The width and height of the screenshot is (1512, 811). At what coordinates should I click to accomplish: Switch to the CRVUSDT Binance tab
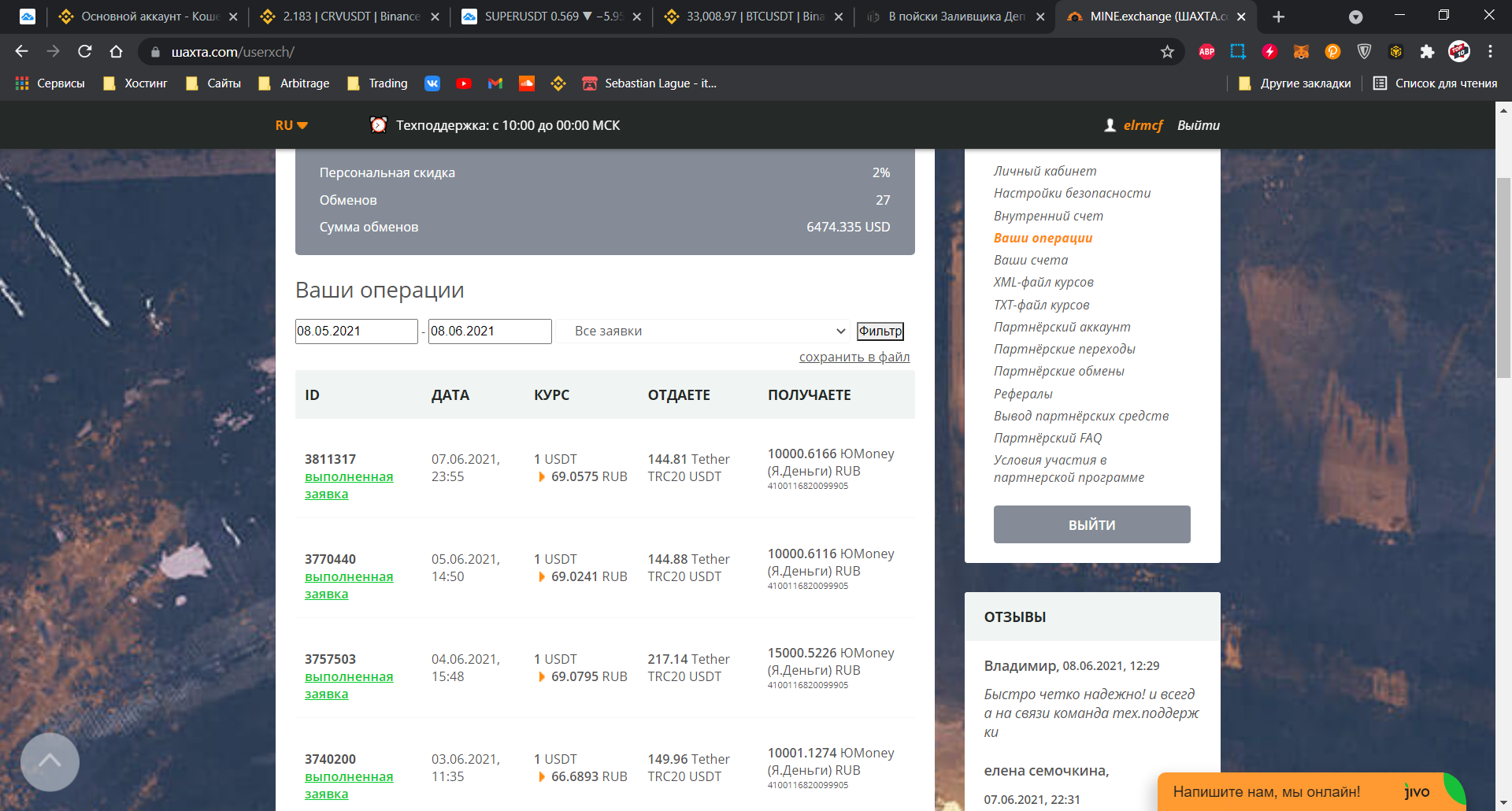click(x=349, y=17)
